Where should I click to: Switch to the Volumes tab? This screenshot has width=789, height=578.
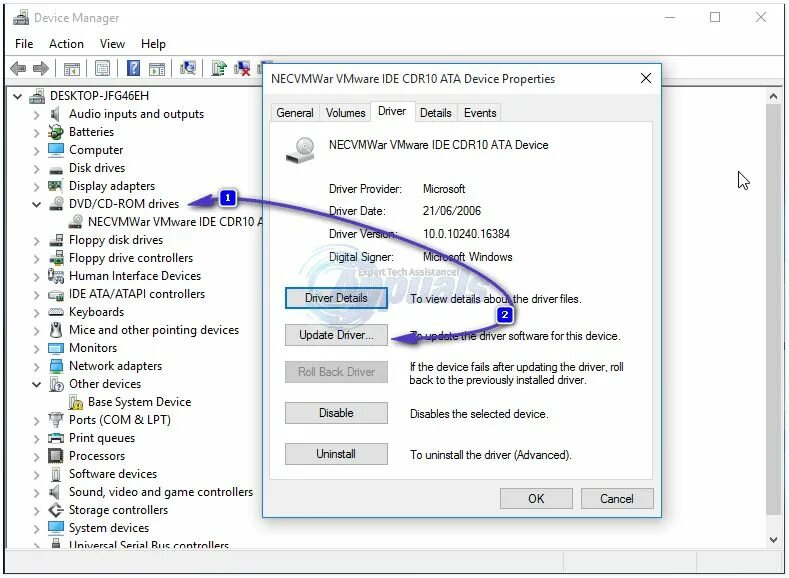click(345, 113)
